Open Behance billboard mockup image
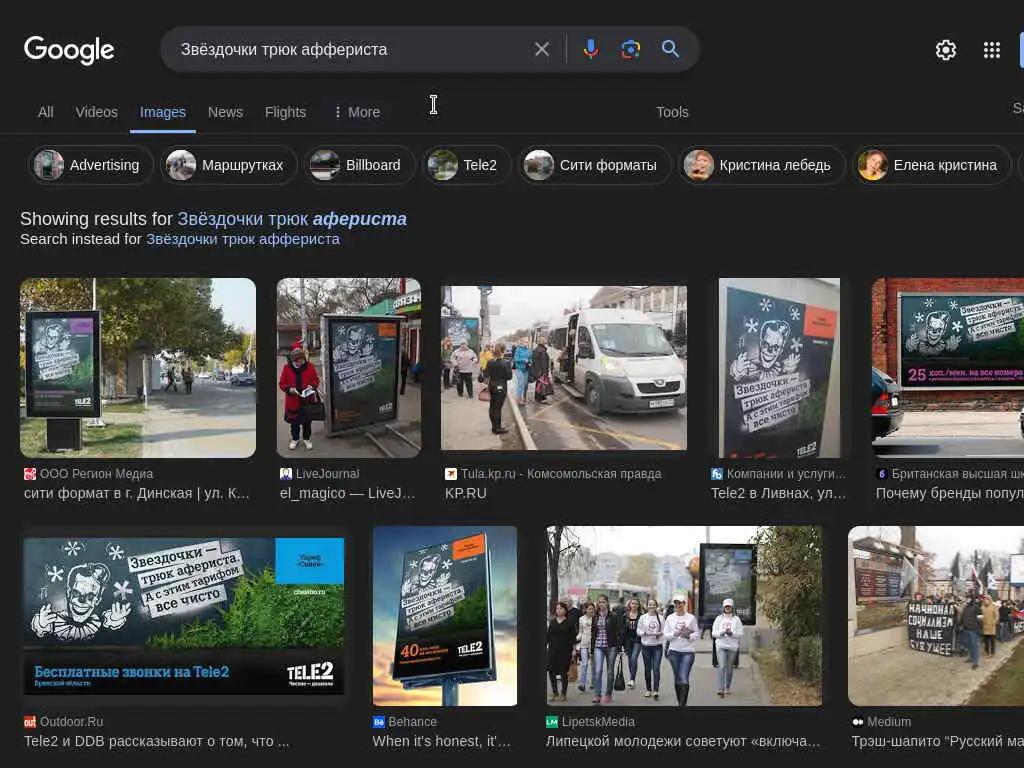The image size is (1024, 768). pos(445,616)
